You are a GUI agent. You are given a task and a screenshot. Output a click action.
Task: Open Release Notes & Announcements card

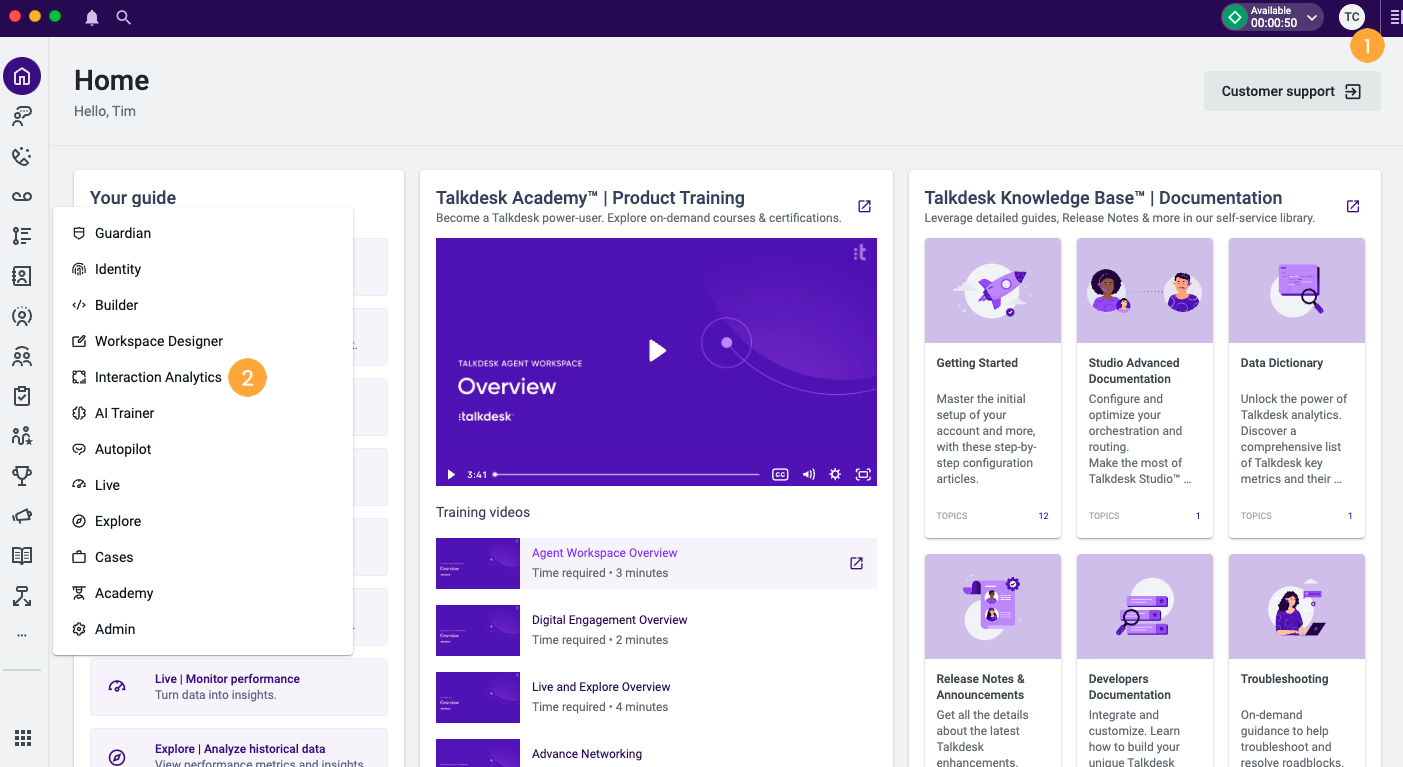[993, 660]
